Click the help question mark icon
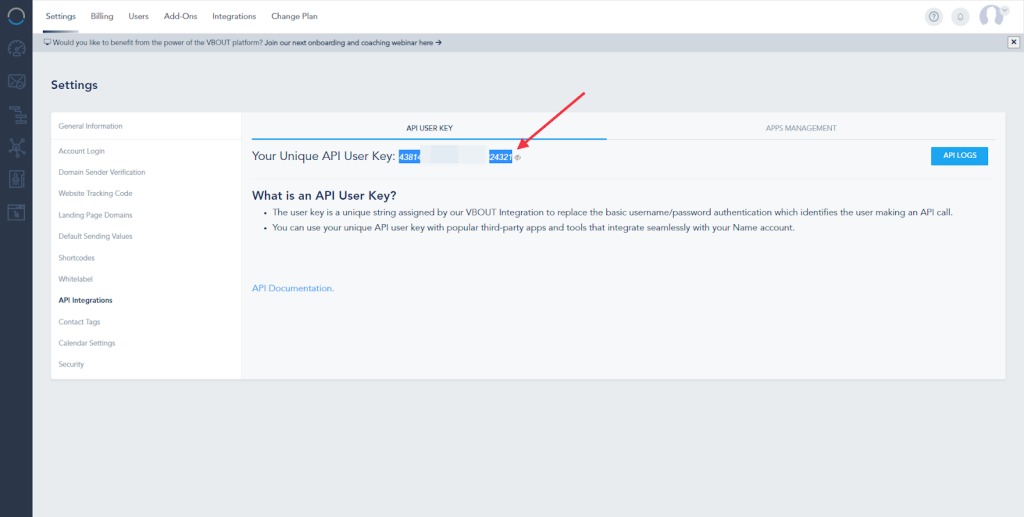This screenshot has width=1024, height=517. point(934,16)
